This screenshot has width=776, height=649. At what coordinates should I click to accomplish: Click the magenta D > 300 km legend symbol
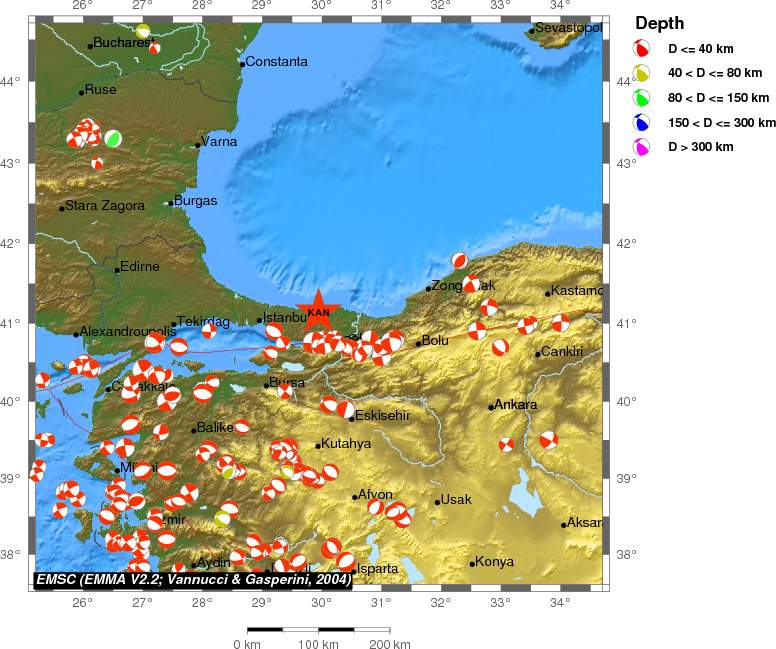[x=642, y=147]
